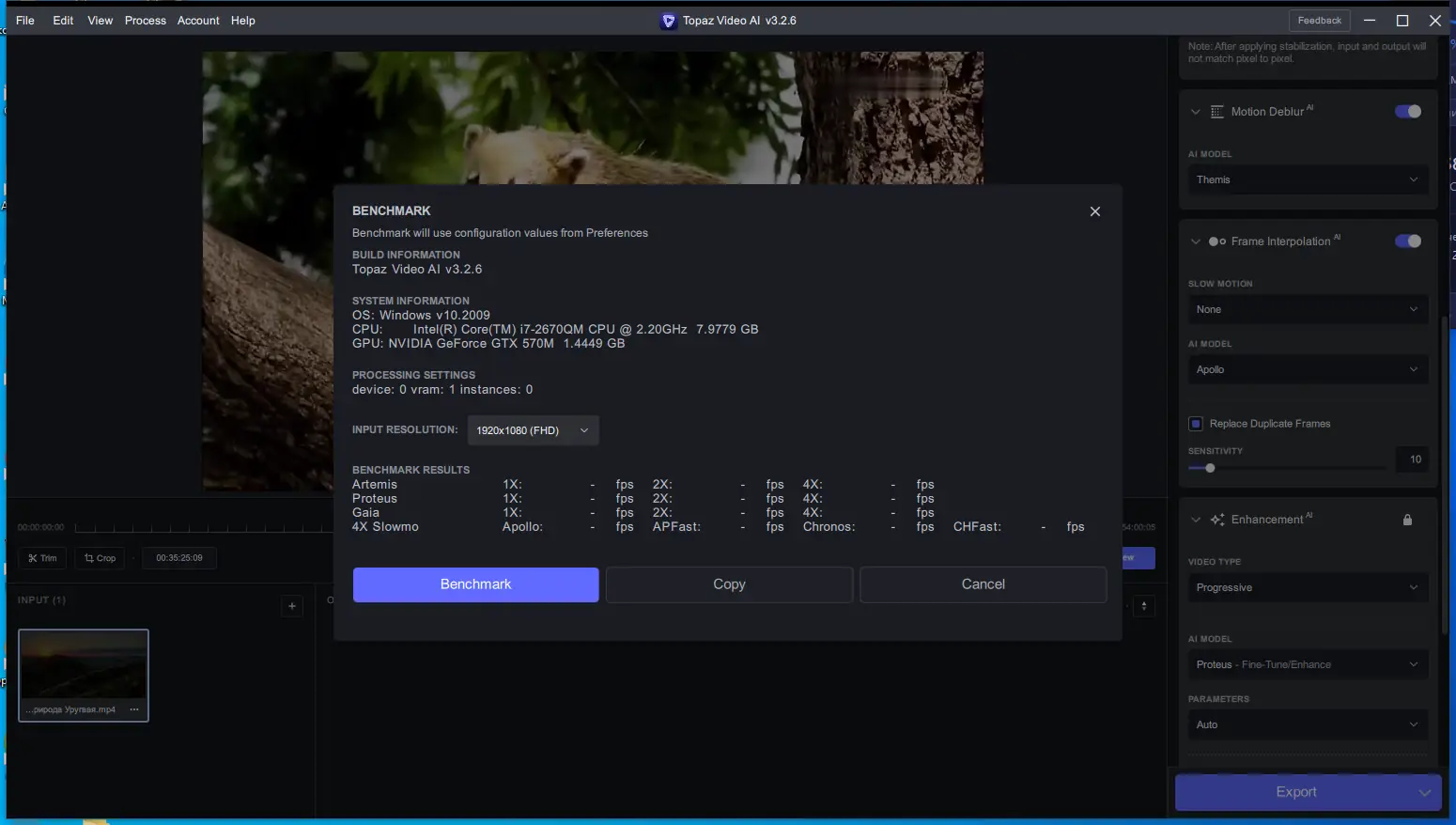Open the Input Resolution dropdown
Viewport: 1456px width, 825px height.
pyautogui.click(x=533, y=429)
